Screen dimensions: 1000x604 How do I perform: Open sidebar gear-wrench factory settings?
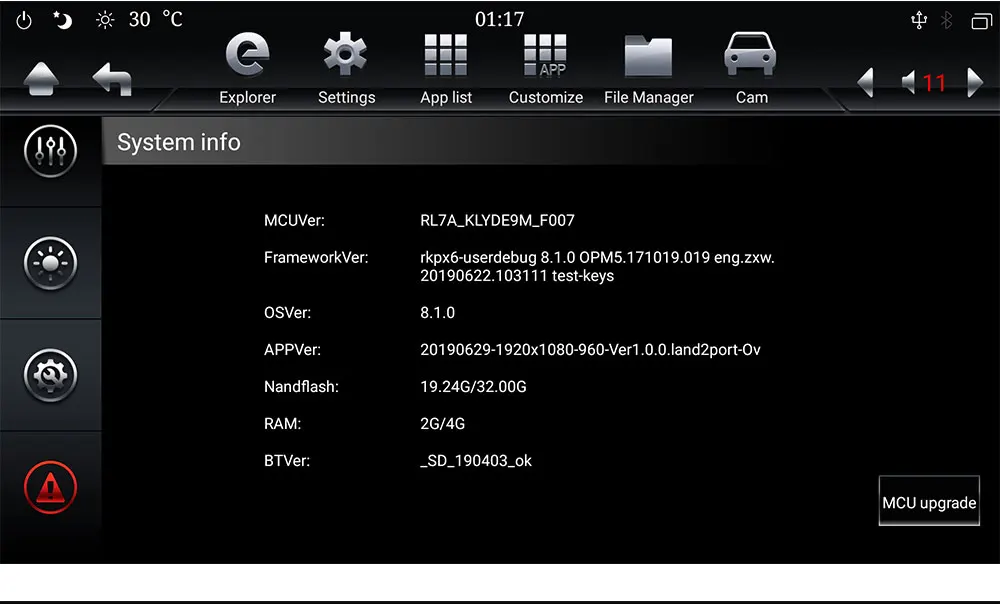tap(50, 375)
